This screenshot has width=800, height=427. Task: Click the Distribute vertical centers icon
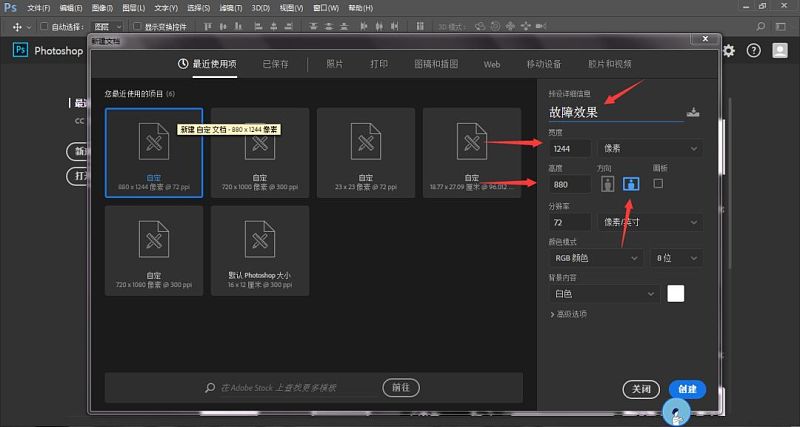[x=329, y=27]
